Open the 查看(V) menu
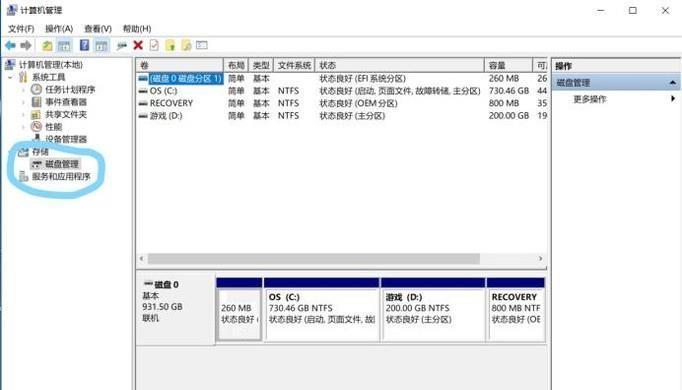682x390 pixels. 98,29
